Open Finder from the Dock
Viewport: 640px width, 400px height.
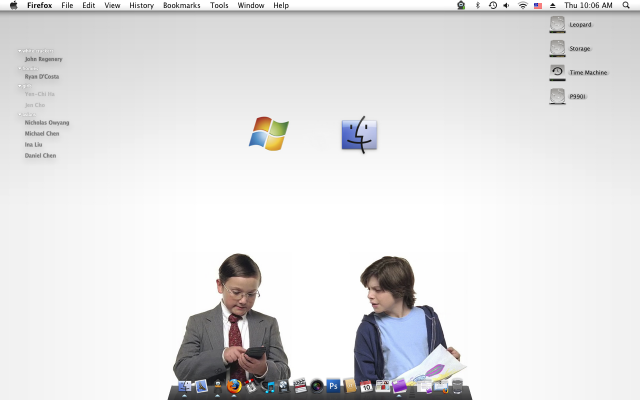click(185, 386)
